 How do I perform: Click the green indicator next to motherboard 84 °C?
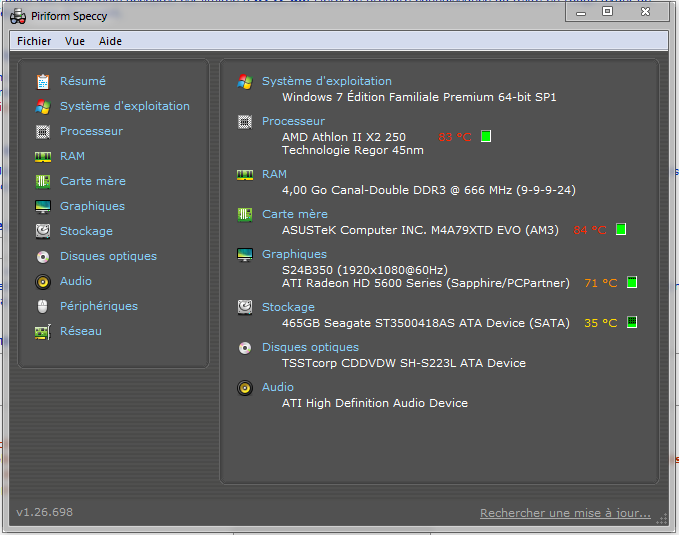pyautogui.click(x=621, y=229)
